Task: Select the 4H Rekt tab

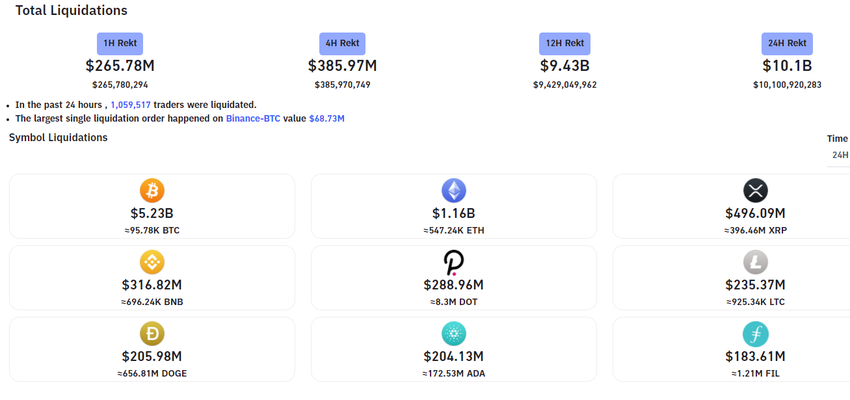Action: (x=342, y=44)
